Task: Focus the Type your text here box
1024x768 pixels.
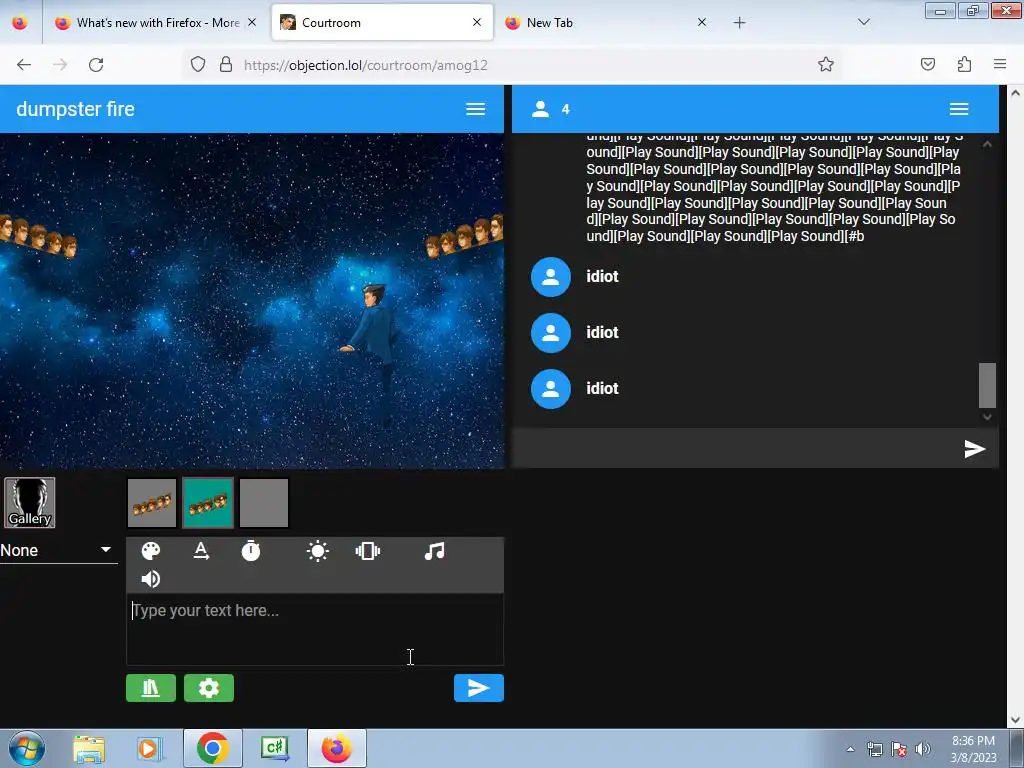Action: click(x=315, y=629)
